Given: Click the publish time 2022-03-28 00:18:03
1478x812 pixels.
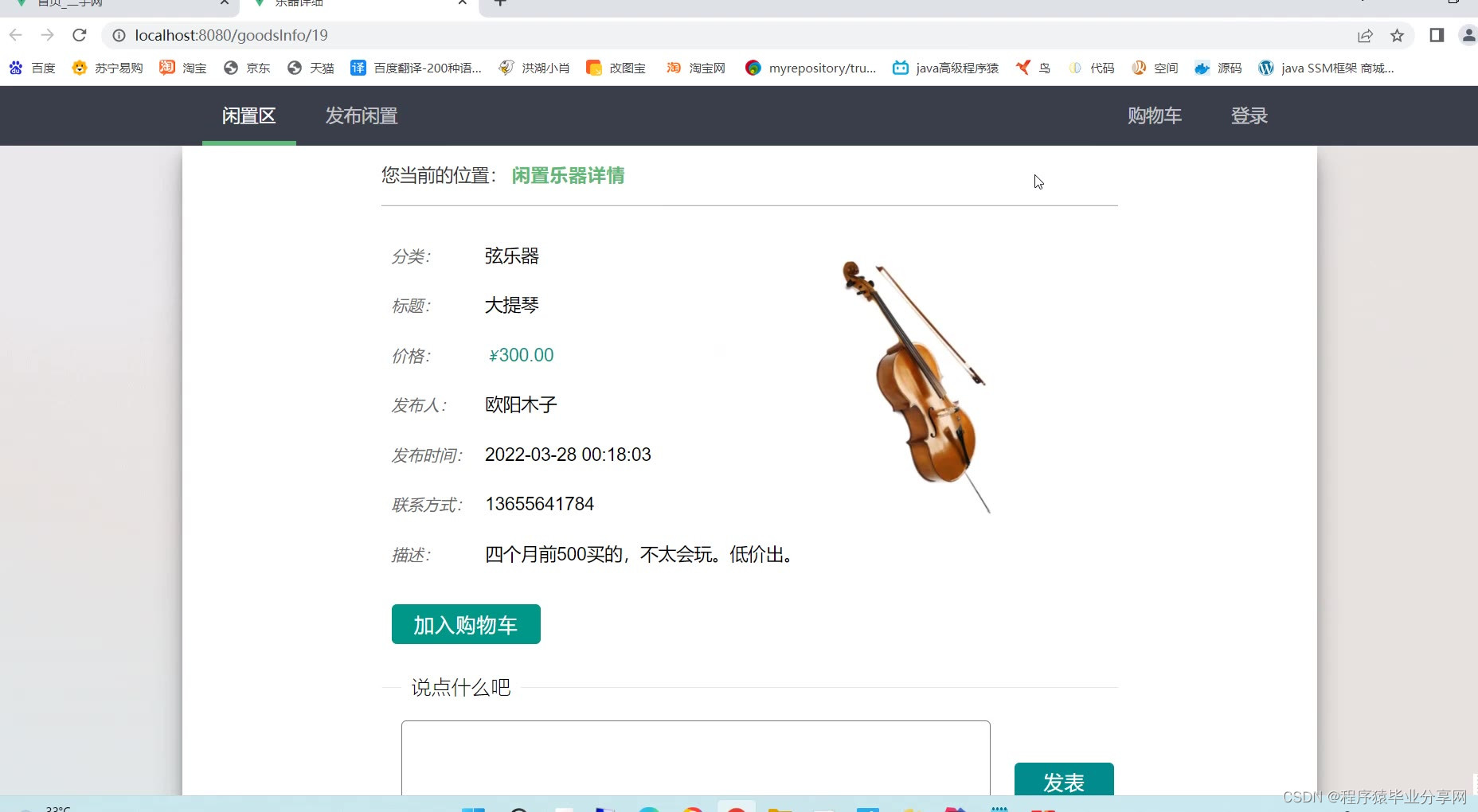Looking at the screenshot, I should pyautogui.click(x=568, y=455).
